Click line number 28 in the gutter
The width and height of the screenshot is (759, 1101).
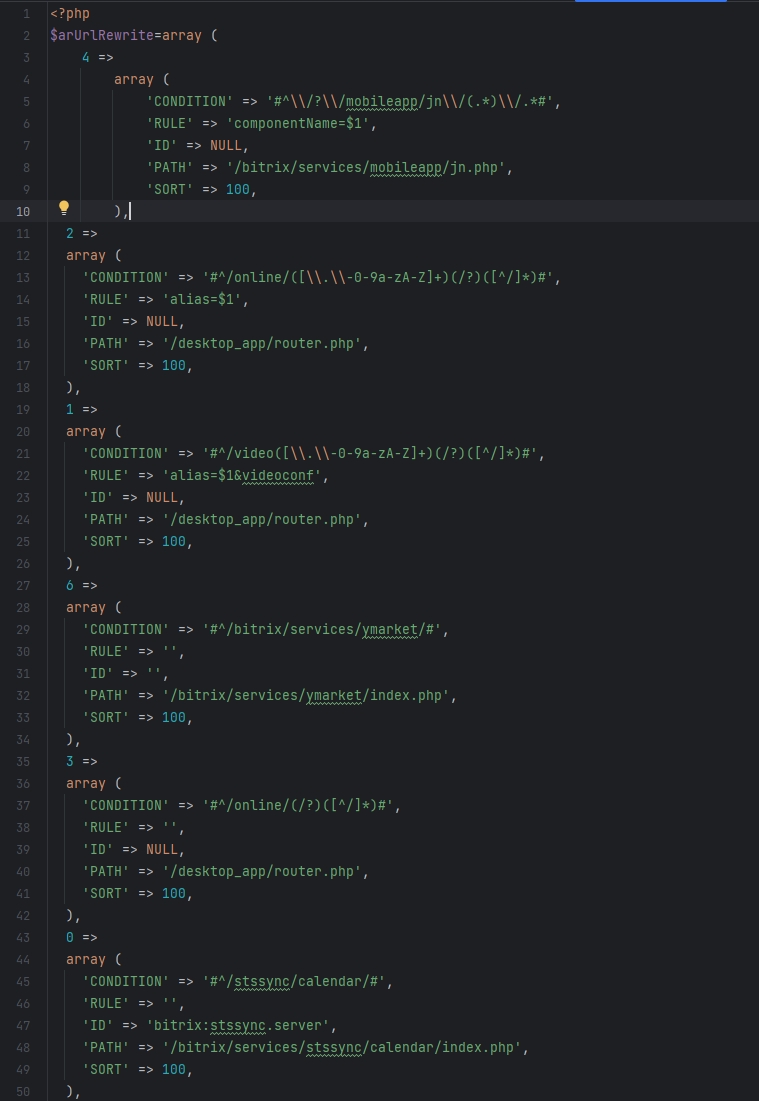(x=22, y=607)
